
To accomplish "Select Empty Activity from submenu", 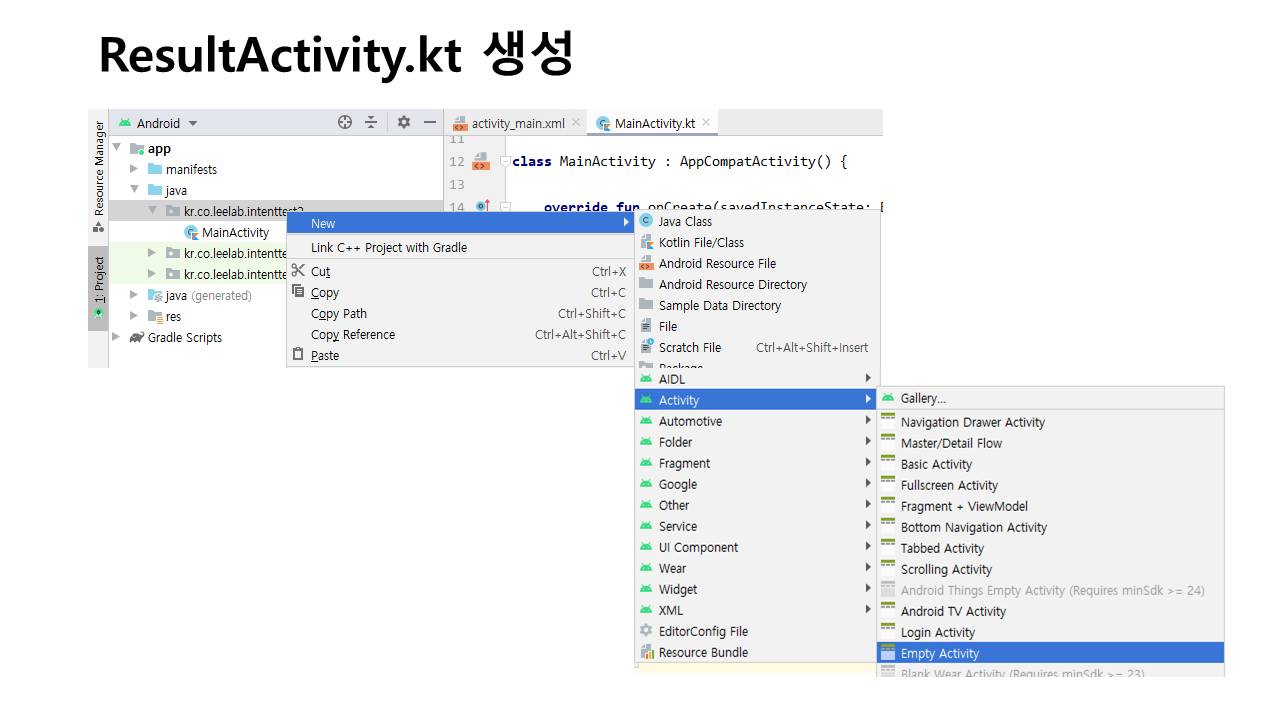I will [939, 653].
